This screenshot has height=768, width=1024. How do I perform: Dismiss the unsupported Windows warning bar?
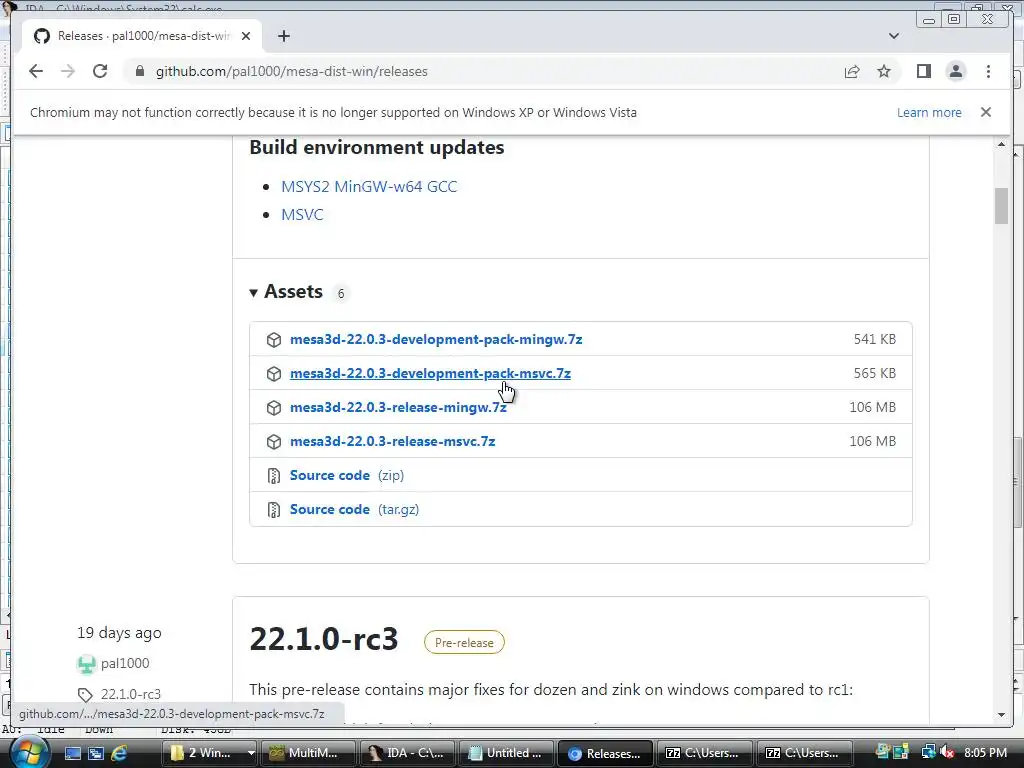[985, 112]
